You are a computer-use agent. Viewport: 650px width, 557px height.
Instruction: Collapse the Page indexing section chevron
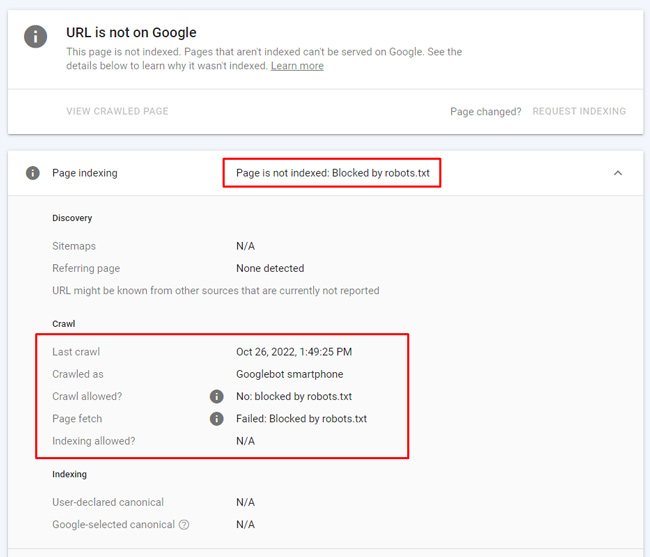pos(618,173)
